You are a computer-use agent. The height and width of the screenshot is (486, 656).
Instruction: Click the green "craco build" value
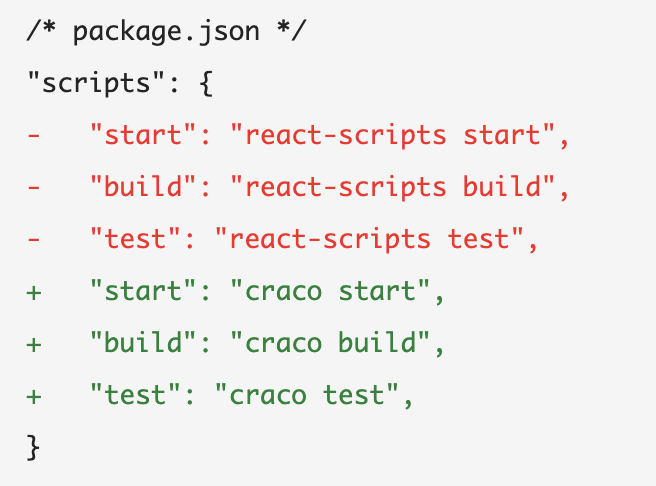pos(331,343)
